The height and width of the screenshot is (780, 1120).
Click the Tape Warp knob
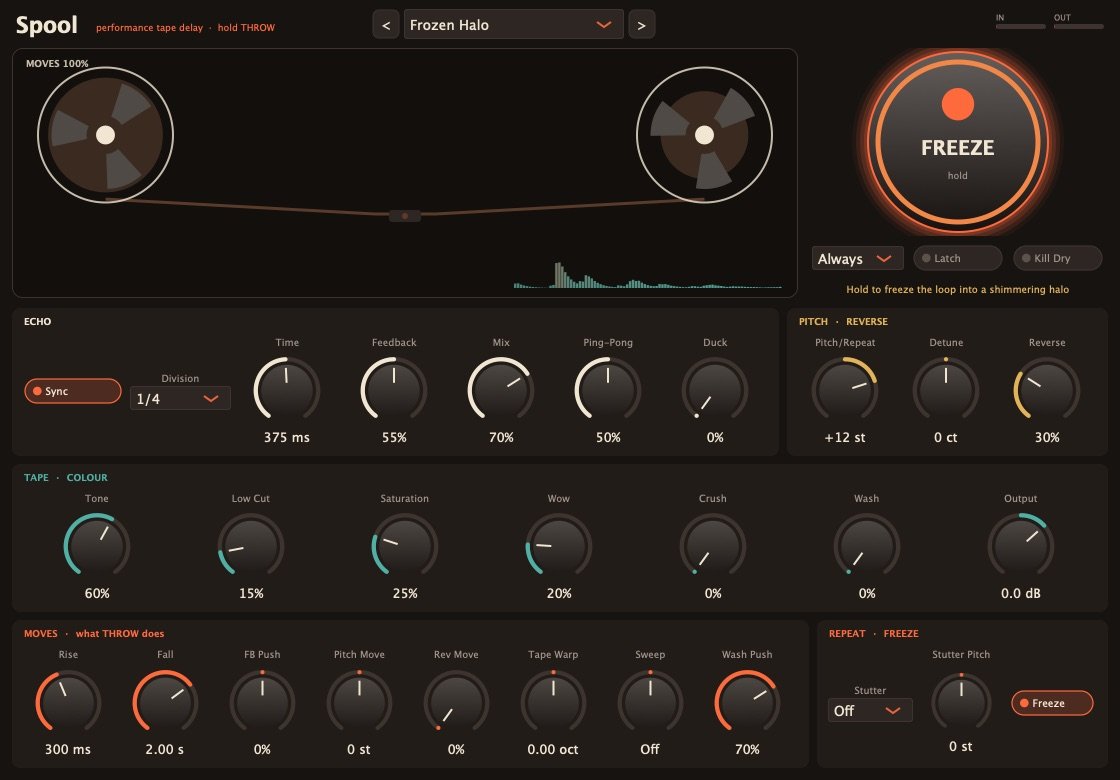[x=553, y=702]
